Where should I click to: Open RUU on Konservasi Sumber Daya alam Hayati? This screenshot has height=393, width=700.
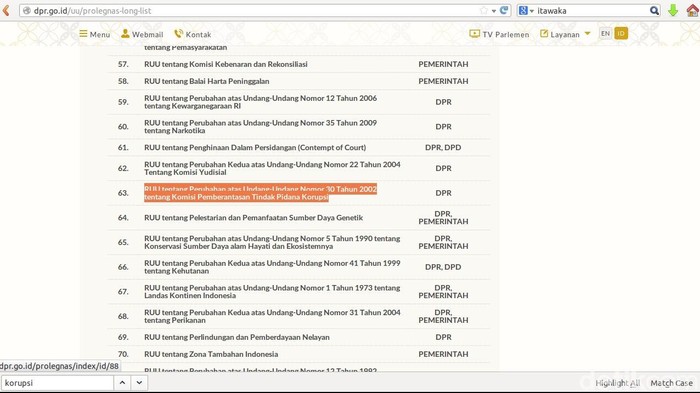tap(272, 242)
